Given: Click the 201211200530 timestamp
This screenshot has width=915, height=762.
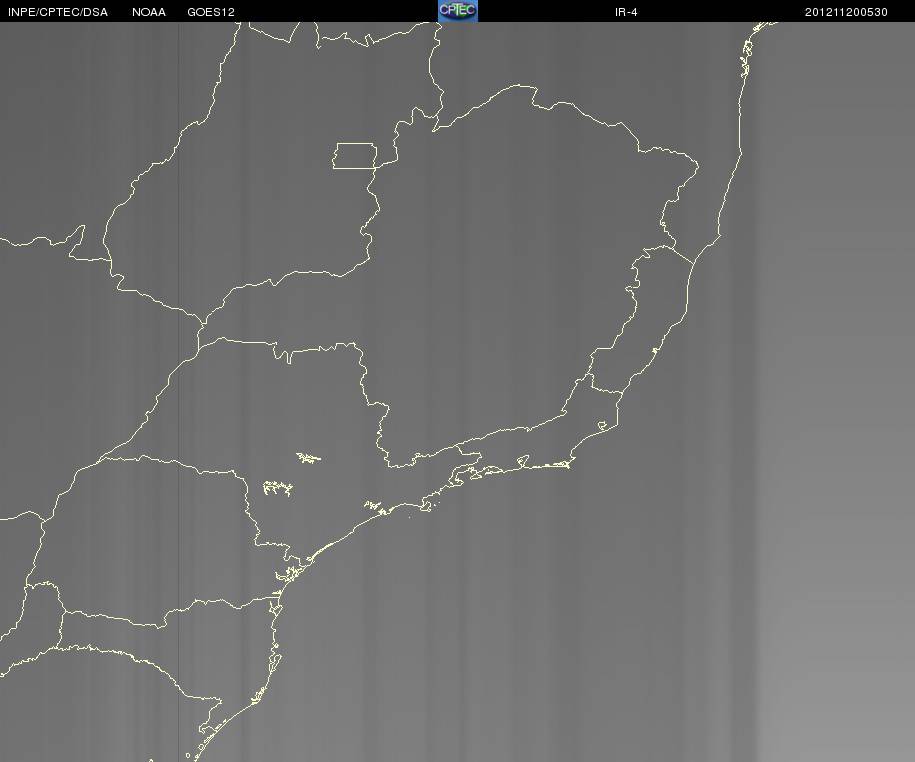Looking at the screenshot, I should tap(846, 12).
